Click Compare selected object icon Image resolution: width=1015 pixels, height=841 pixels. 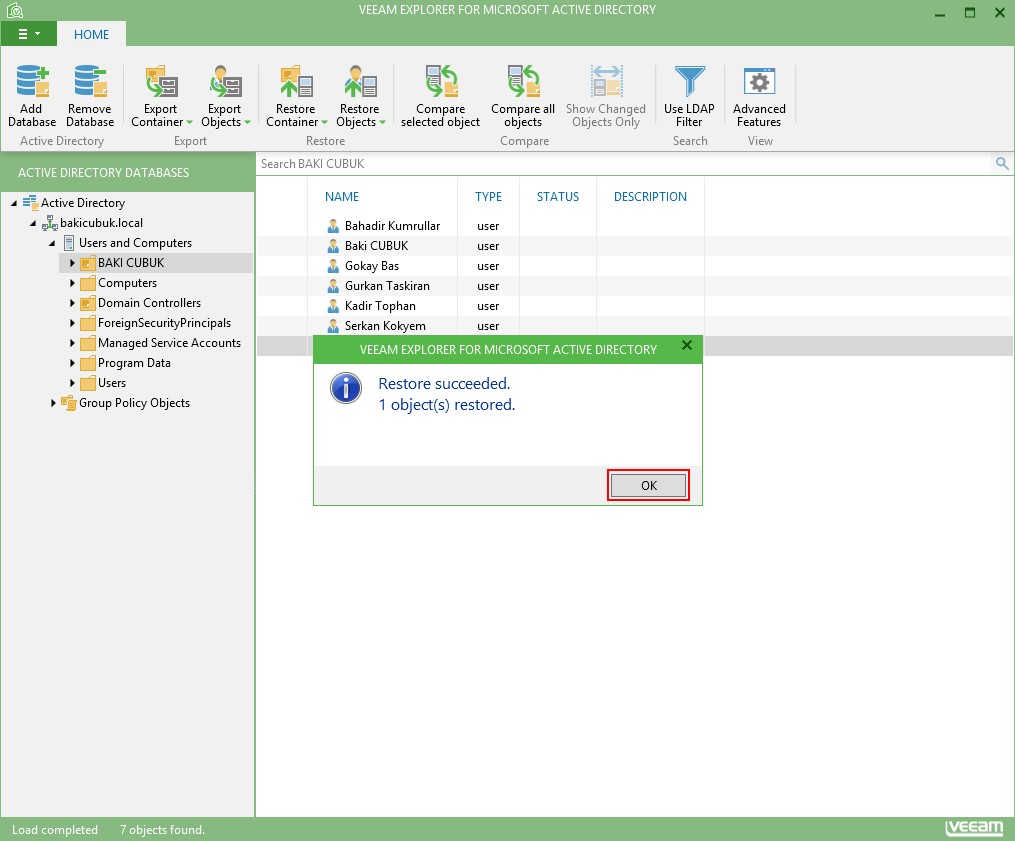pos(441,81)
